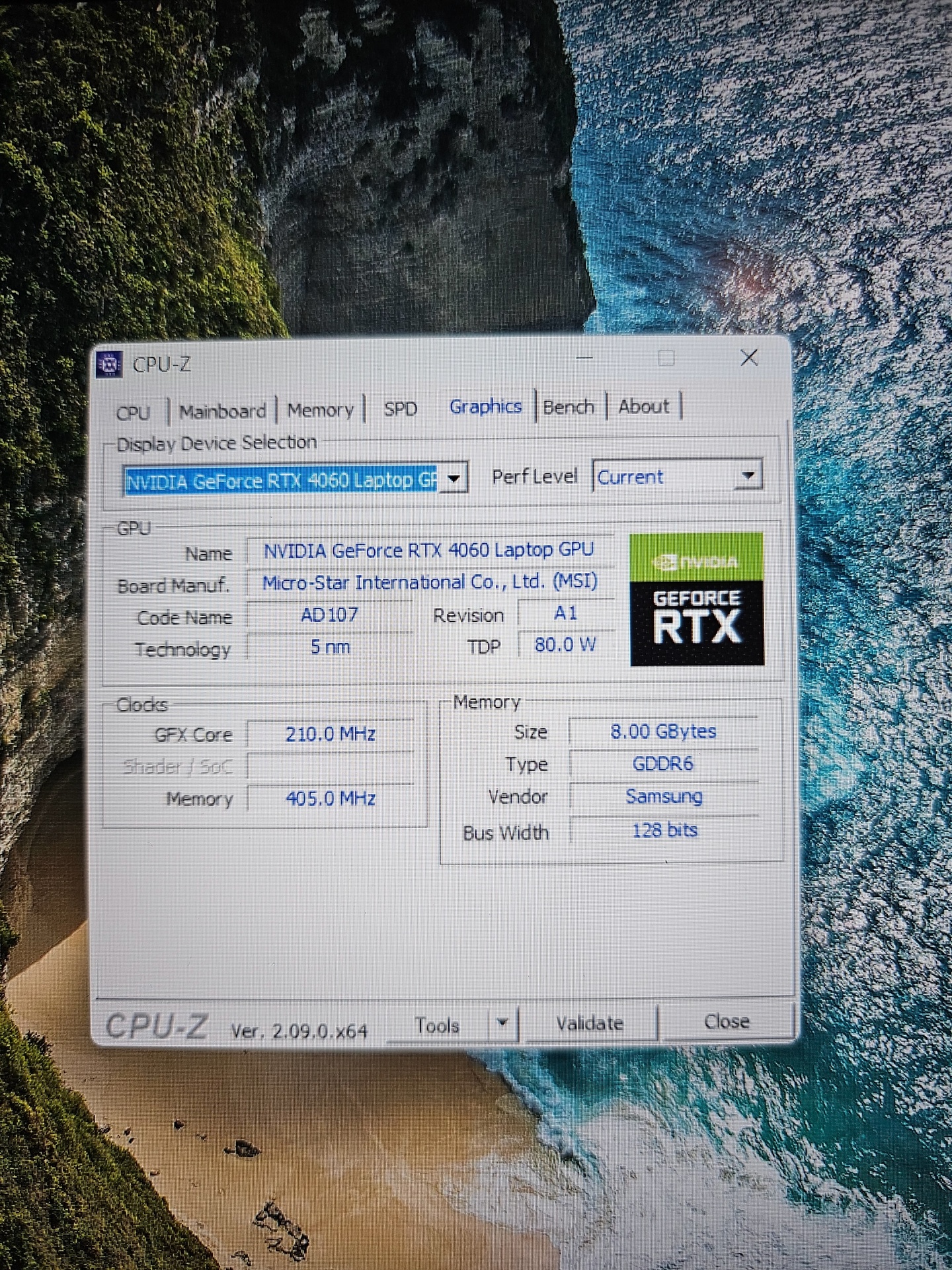Switch to the About tab

(x=644, y=406)
